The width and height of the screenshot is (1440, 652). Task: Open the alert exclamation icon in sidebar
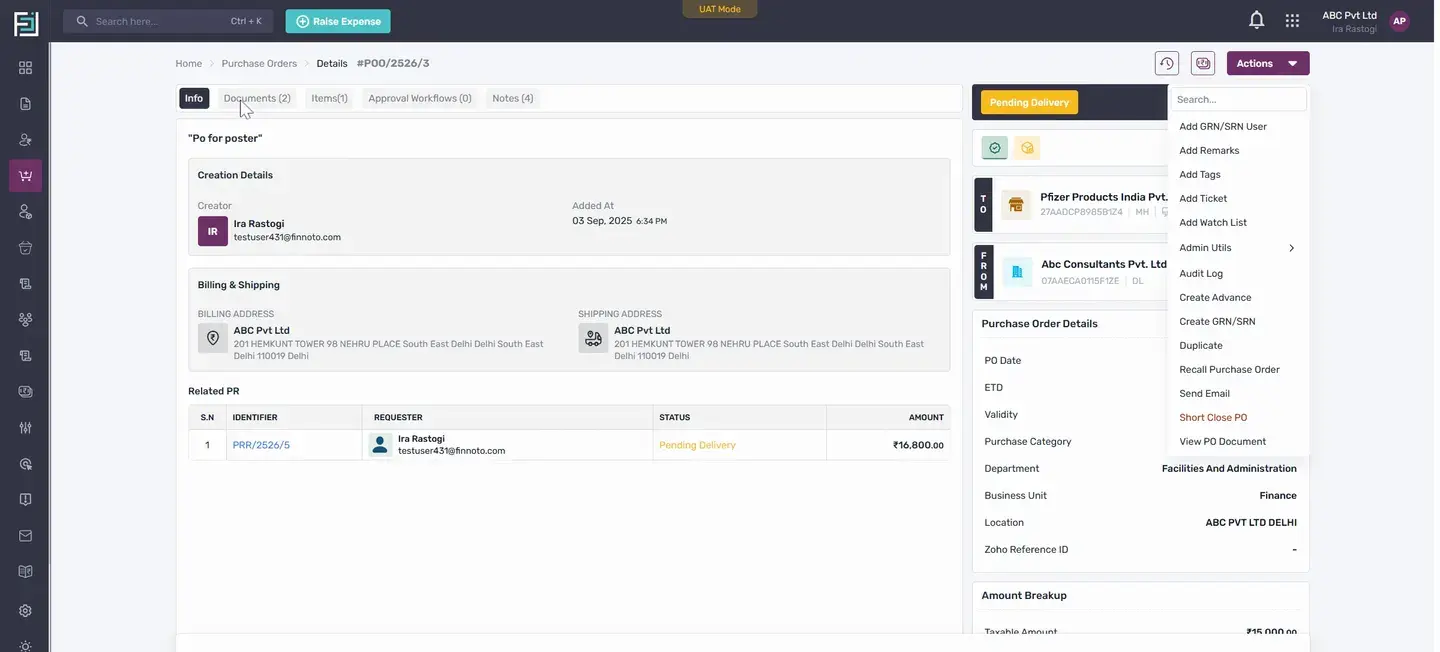(x=25, y=500)
